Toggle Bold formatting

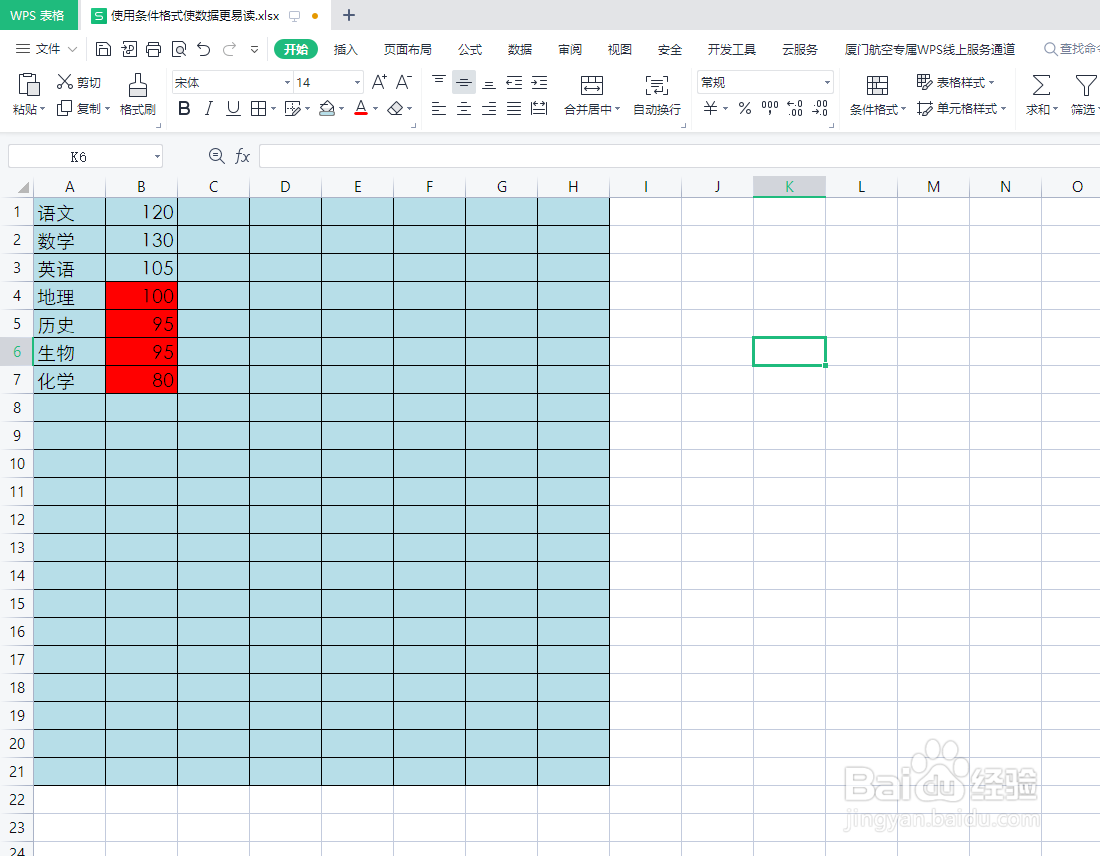click(x=184, y=108)
